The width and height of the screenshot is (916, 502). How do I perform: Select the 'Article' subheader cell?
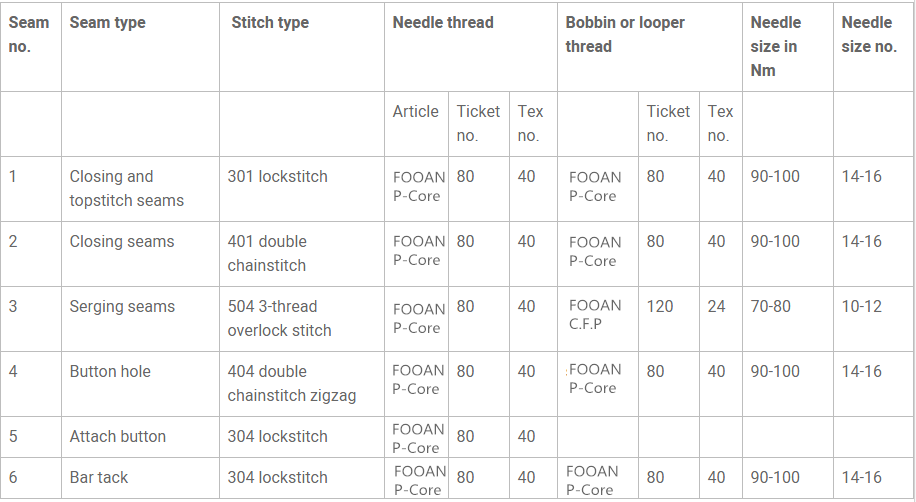(416, 124)
